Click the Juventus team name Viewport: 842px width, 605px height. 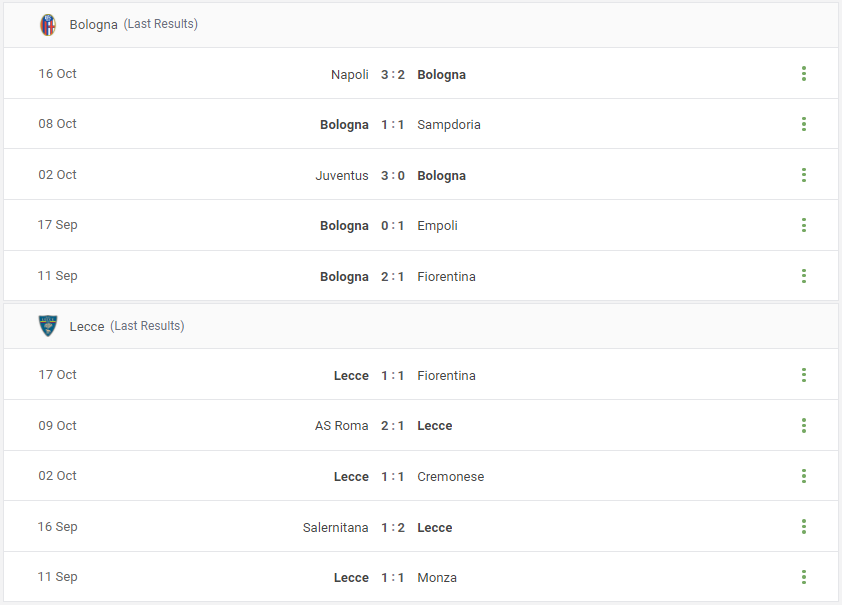pos(342,176)
